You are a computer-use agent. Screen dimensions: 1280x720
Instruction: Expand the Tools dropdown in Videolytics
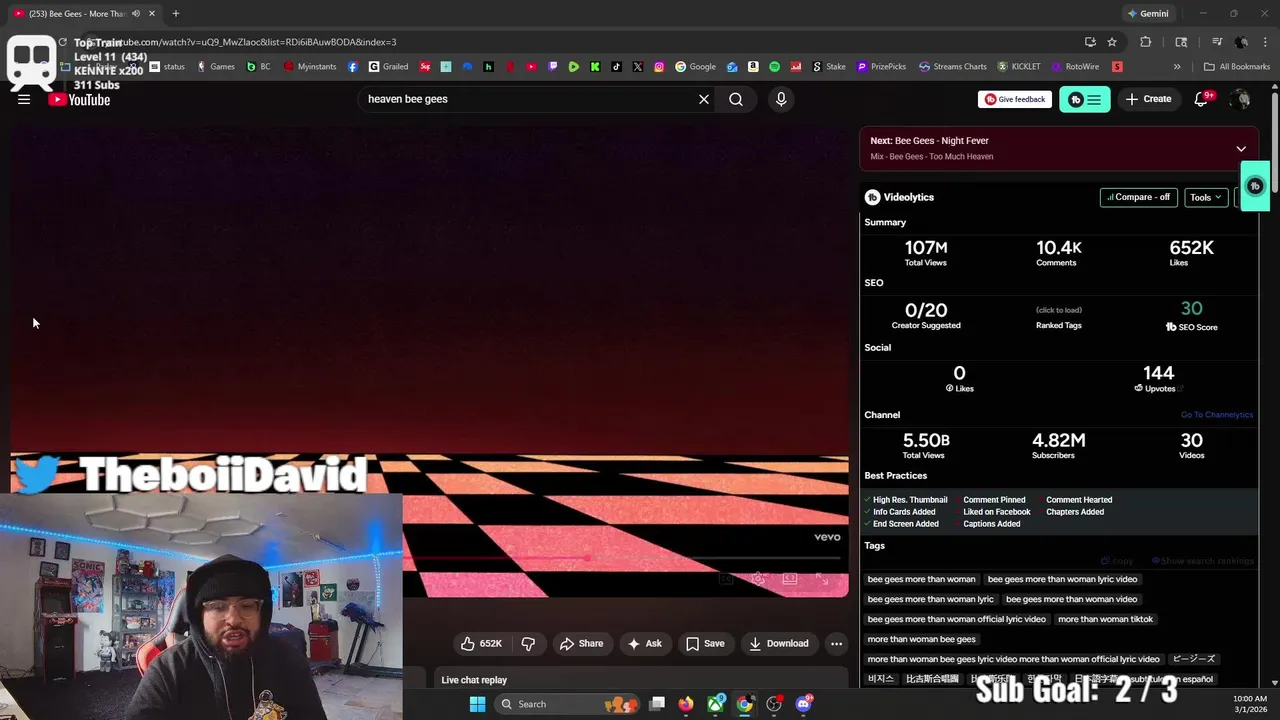[x=1206, y=197]
